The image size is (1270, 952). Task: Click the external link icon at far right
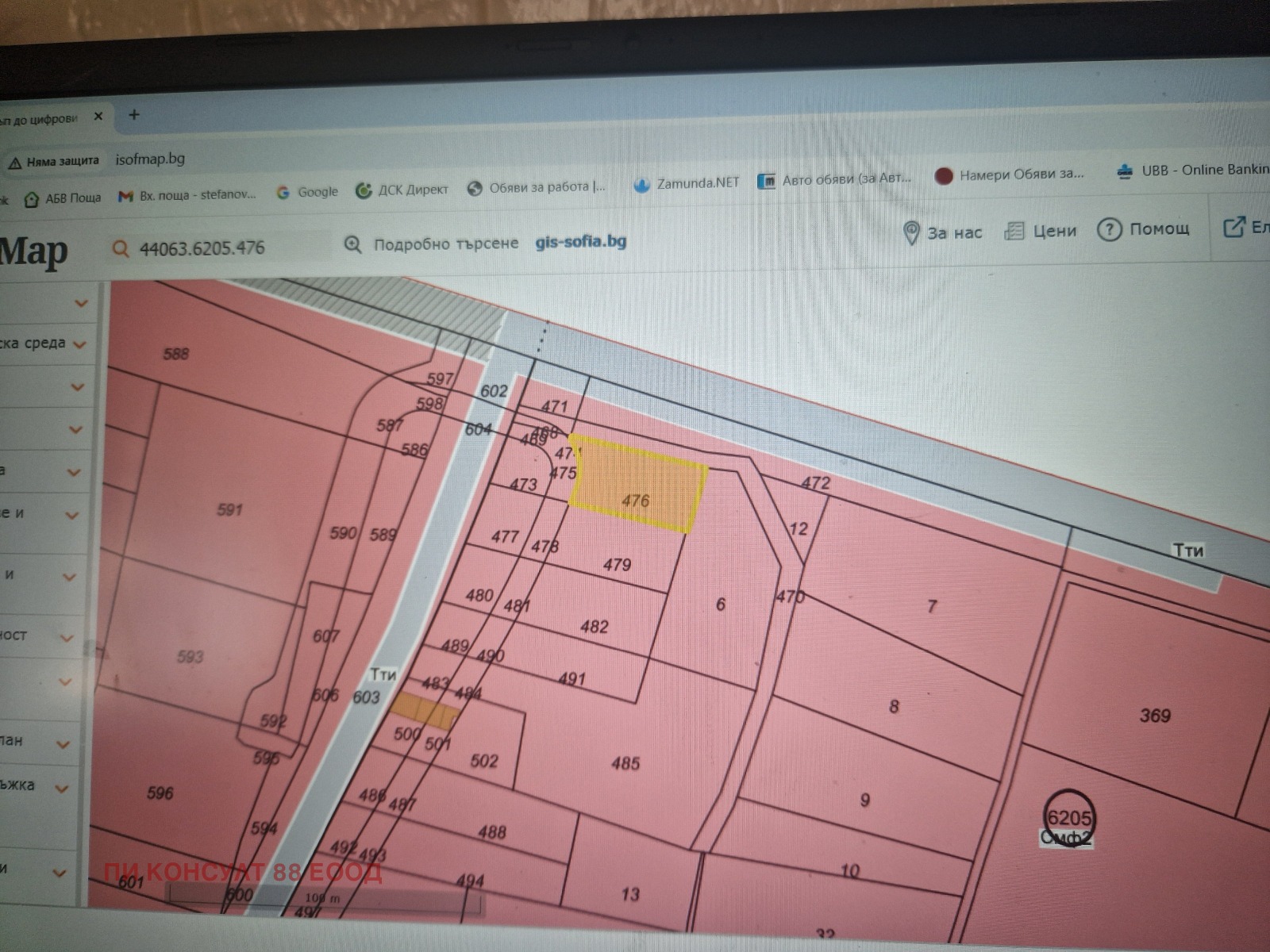[1233, 228]
